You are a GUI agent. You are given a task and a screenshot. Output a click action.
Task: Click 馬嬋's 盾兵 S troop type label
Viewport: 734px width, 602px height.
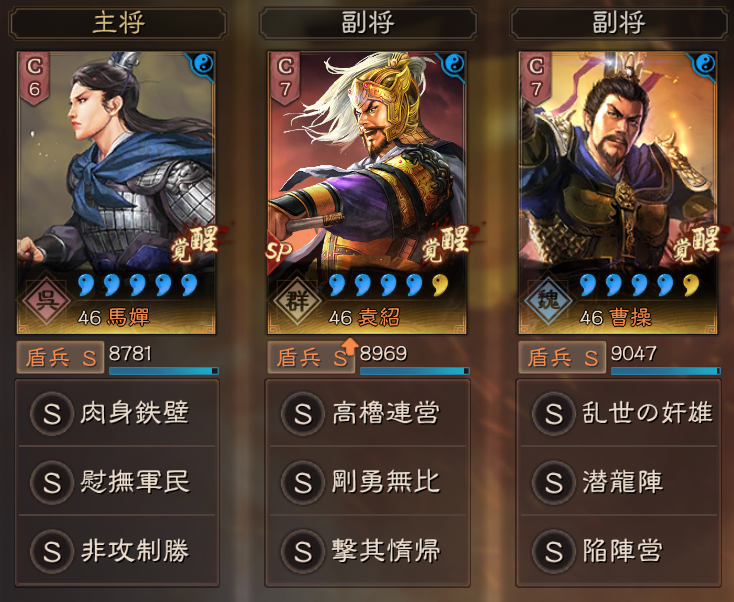pyautogui.click(x=60, y=358)
